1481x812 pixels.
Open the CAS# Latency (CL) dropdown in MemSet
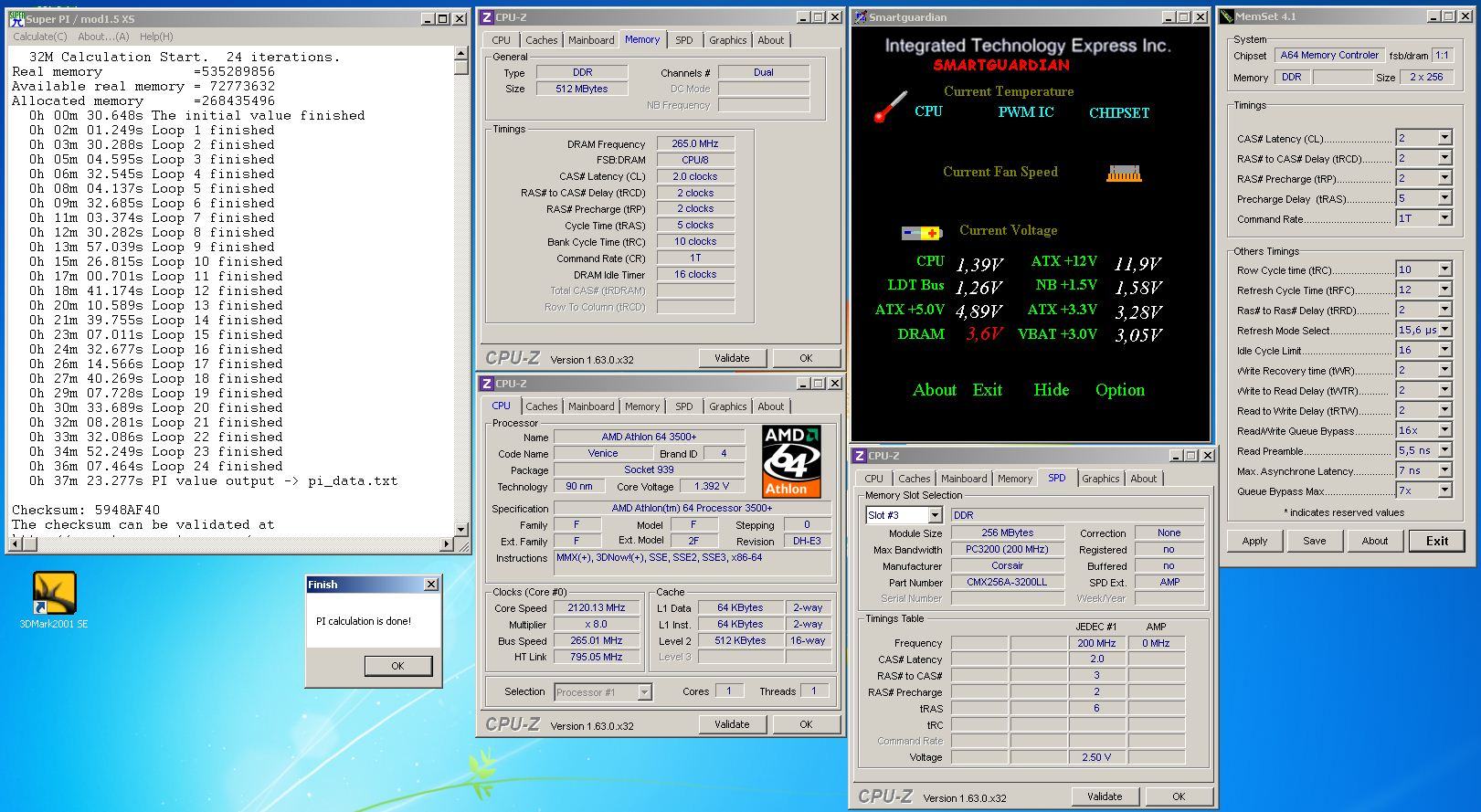point(1444,138)
